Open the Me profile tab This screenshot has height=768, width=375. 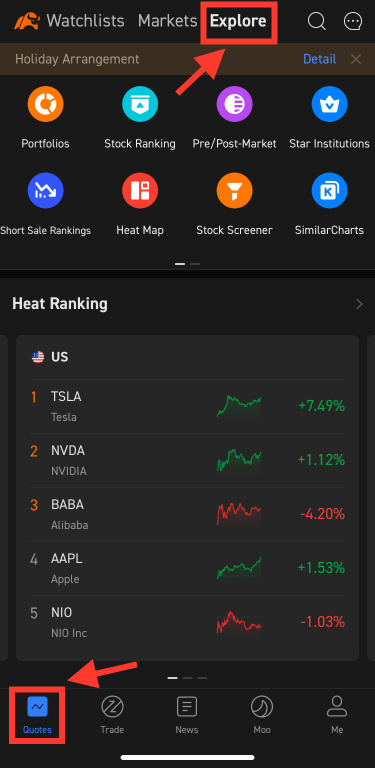tap(337, 716)
